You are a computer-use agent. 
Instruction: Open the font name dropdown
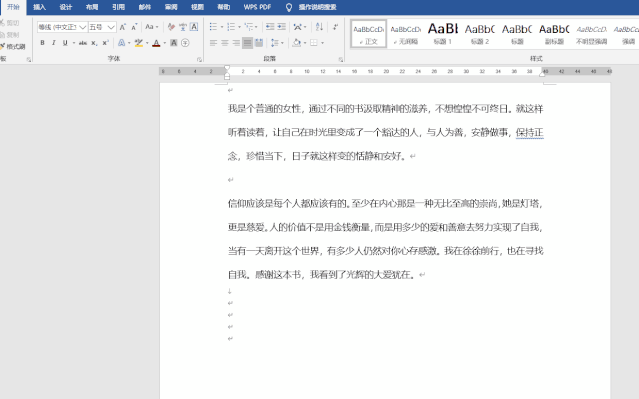pos(83,27)
